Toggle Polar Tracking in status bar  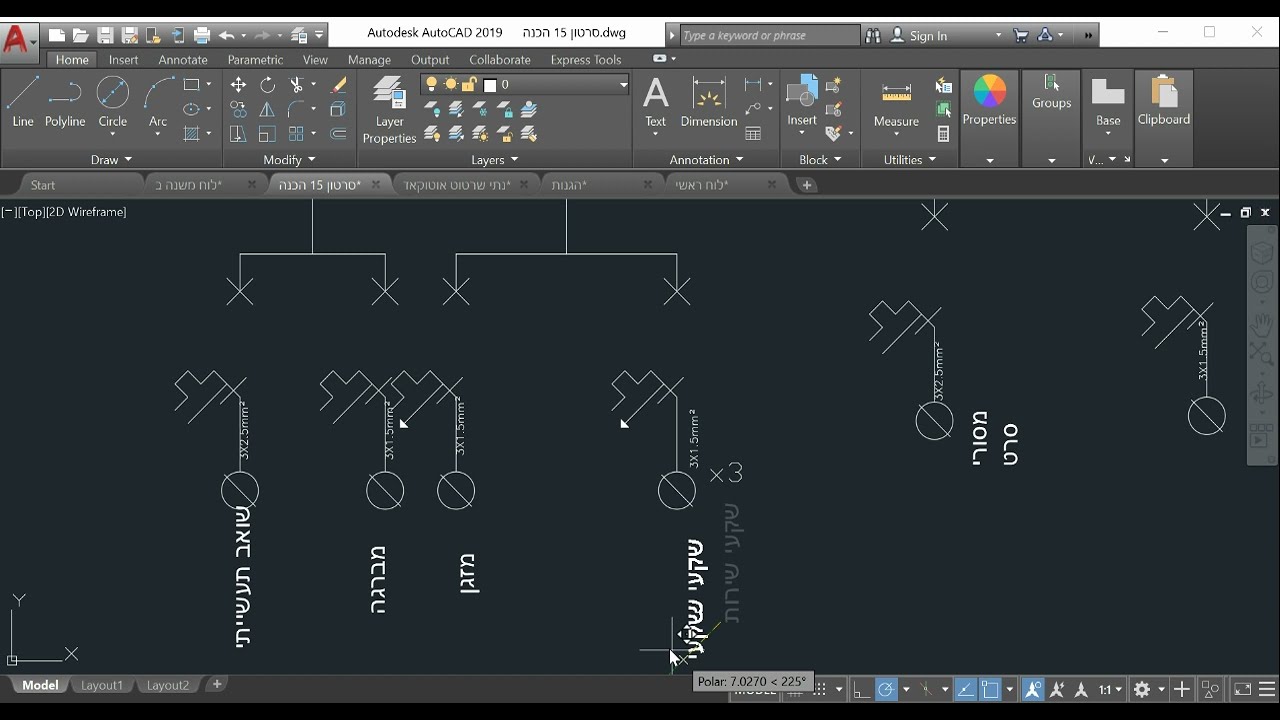[886, 689]
